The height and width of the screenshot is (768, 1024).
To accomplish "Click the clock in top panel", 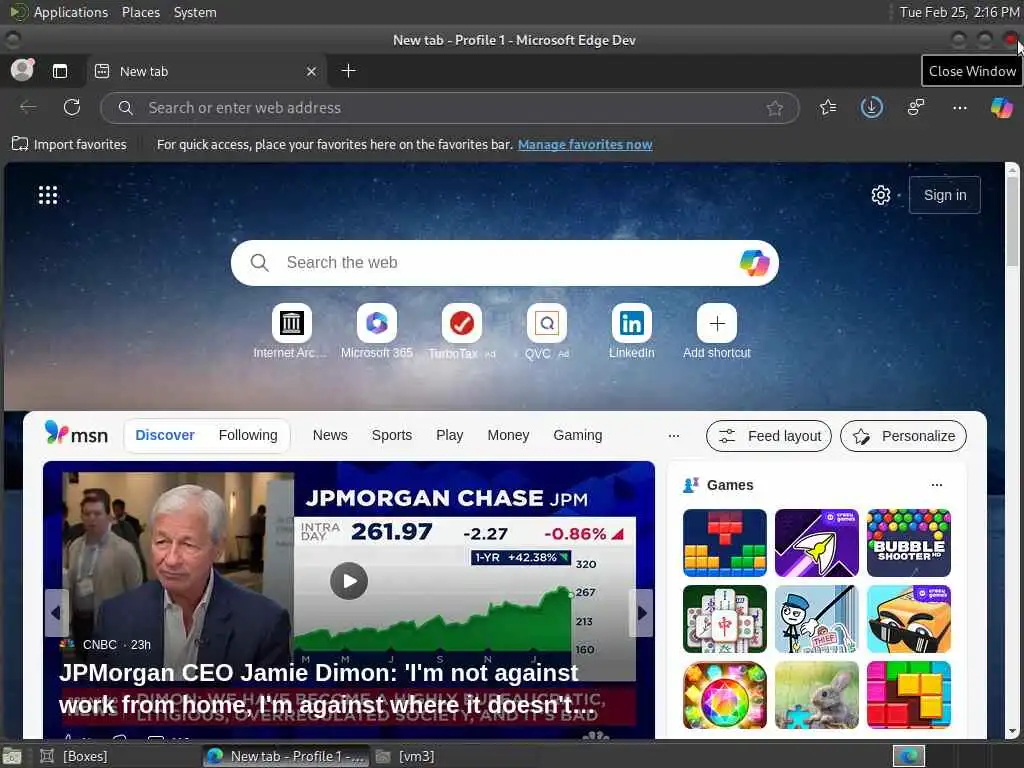I will coord(959,12).
